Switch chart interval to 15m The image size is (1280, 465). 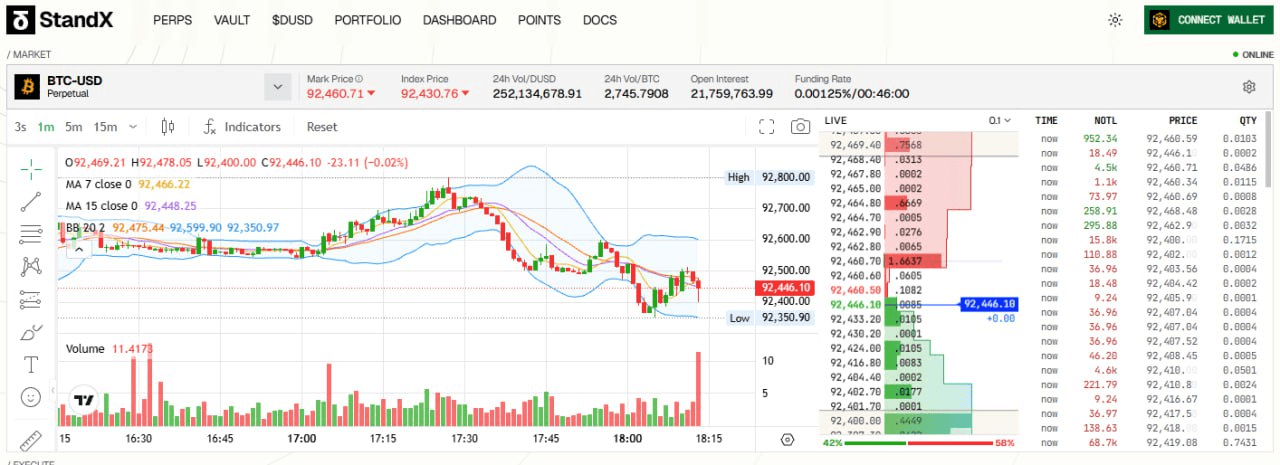pyautogui.click(x=105, y=127)
